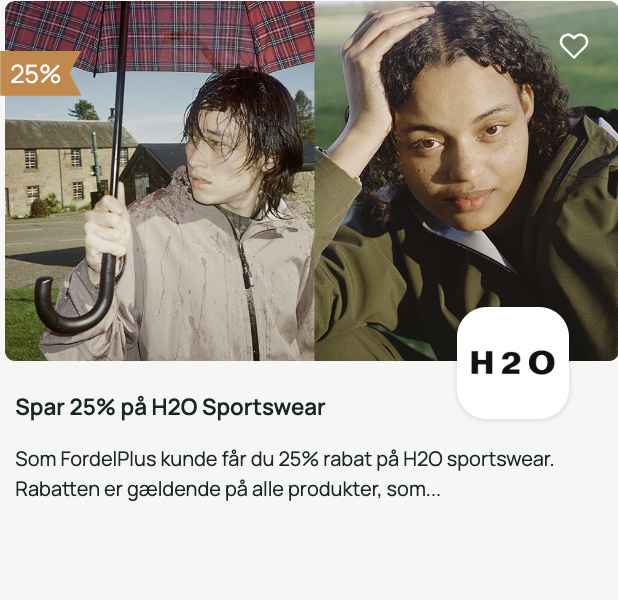The height and width of the screenshot is (600, 618).
Task: Click the word 'FordelPlus' in the description
Action: [108, 459]
